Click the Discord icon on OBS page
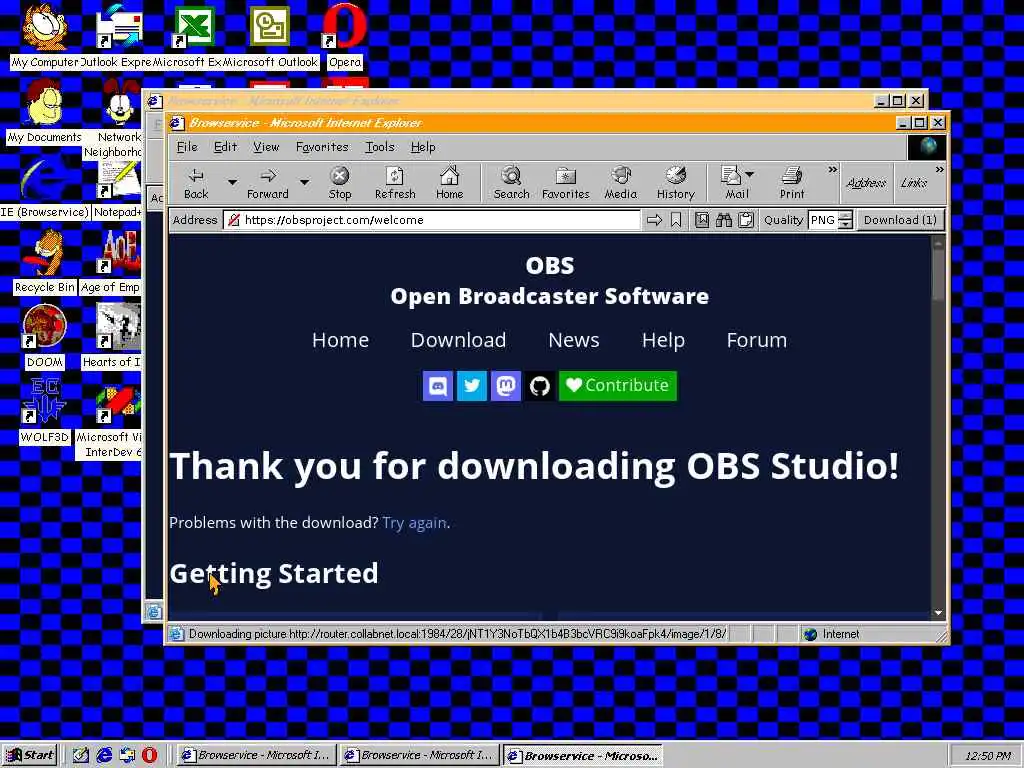This screenshot has width=1024, height=768. (438, 385)
